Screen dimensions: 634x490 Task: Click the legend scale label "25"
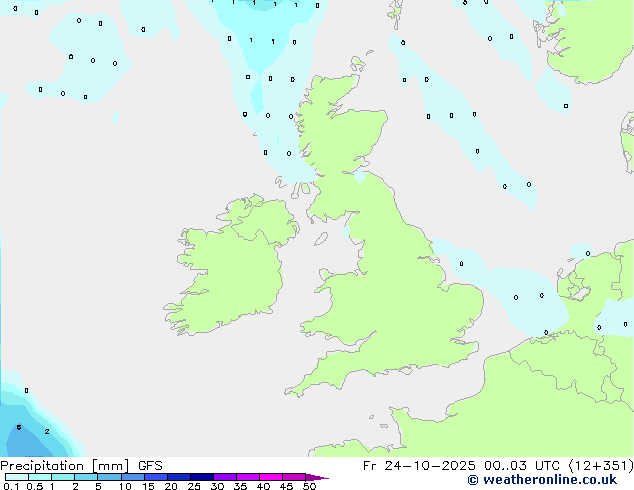194,486
